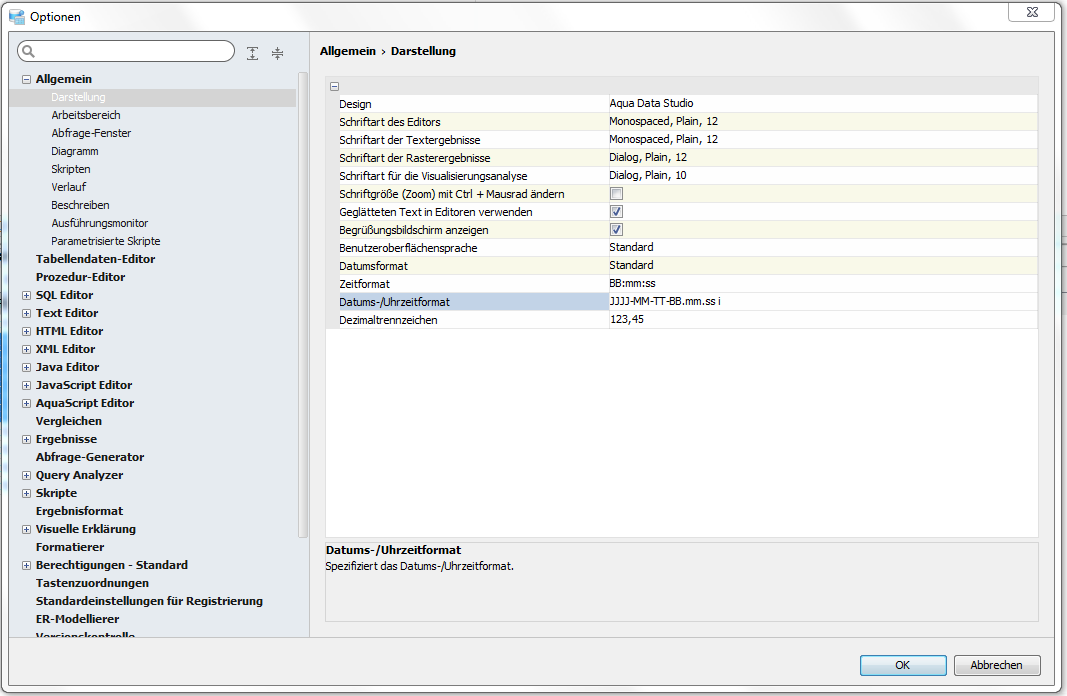Enable Schriftgröße (Zoom) mit Ctrl + Mausrad checkbox
Image resolution: width=1067 pixels, height=696 pixels.
617,193
